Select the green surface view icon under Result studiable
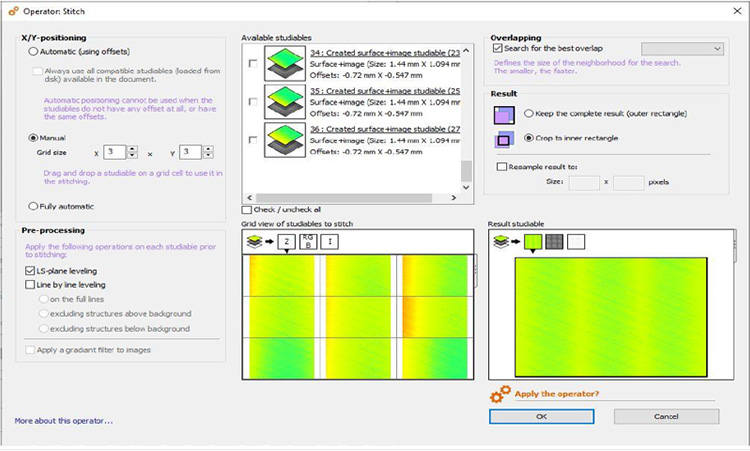Viewport: 750px width, 451px height. (533, 241)
